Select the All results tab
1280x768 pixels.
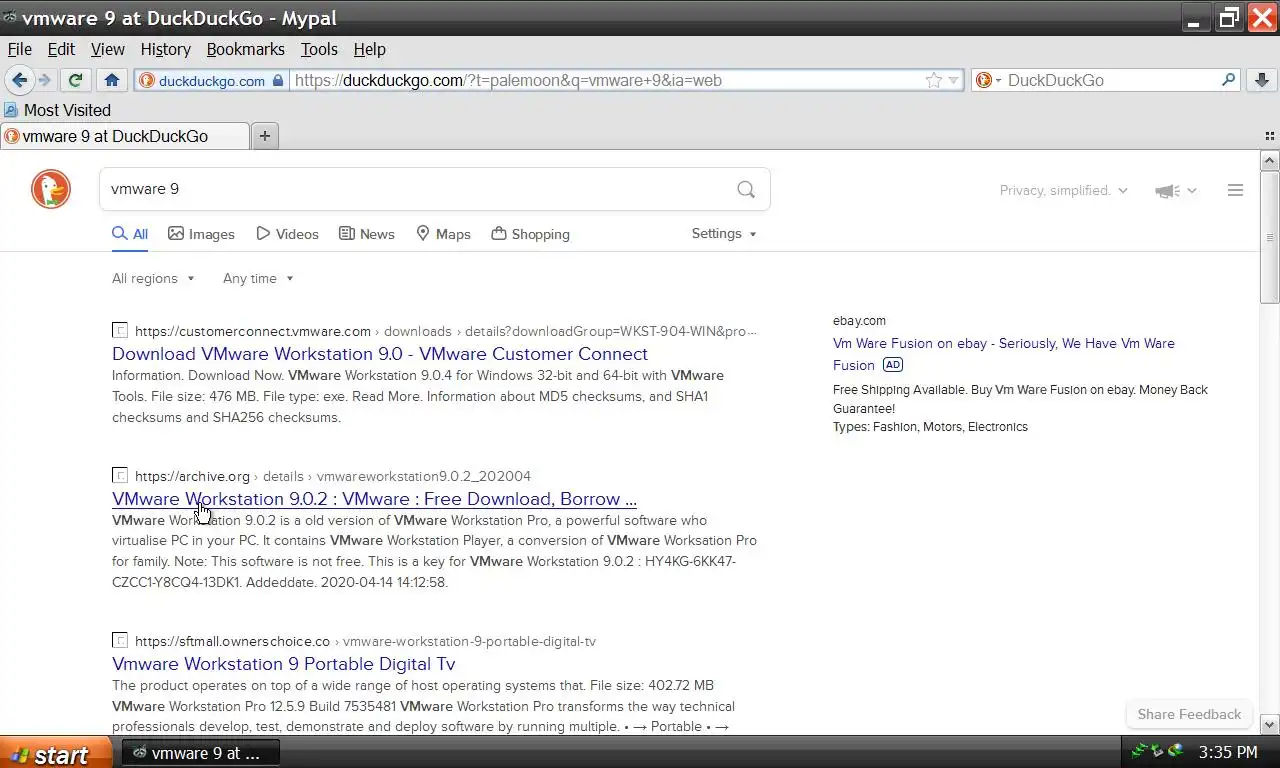pyautogui.click(x=130, y=234)
